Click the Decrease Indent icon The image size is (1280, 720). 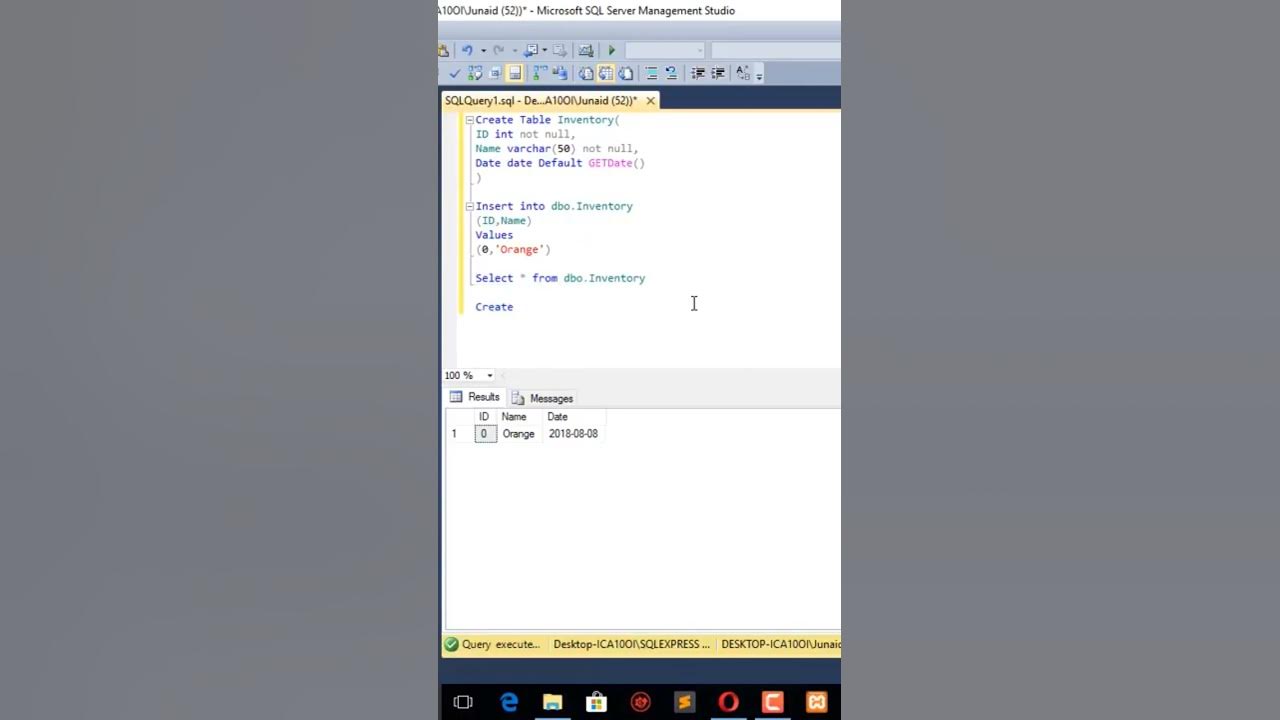tap(698, 73)
